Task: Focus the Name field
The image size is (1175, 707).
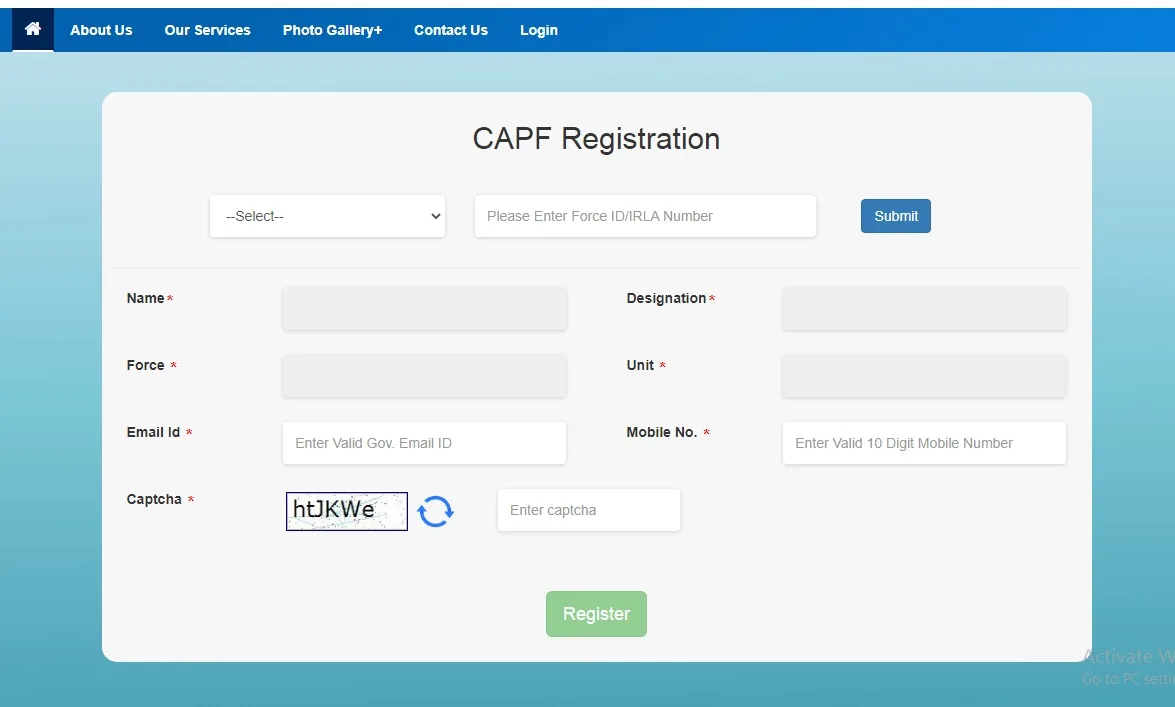Action: pyautogui.click(x=424, y=309)
